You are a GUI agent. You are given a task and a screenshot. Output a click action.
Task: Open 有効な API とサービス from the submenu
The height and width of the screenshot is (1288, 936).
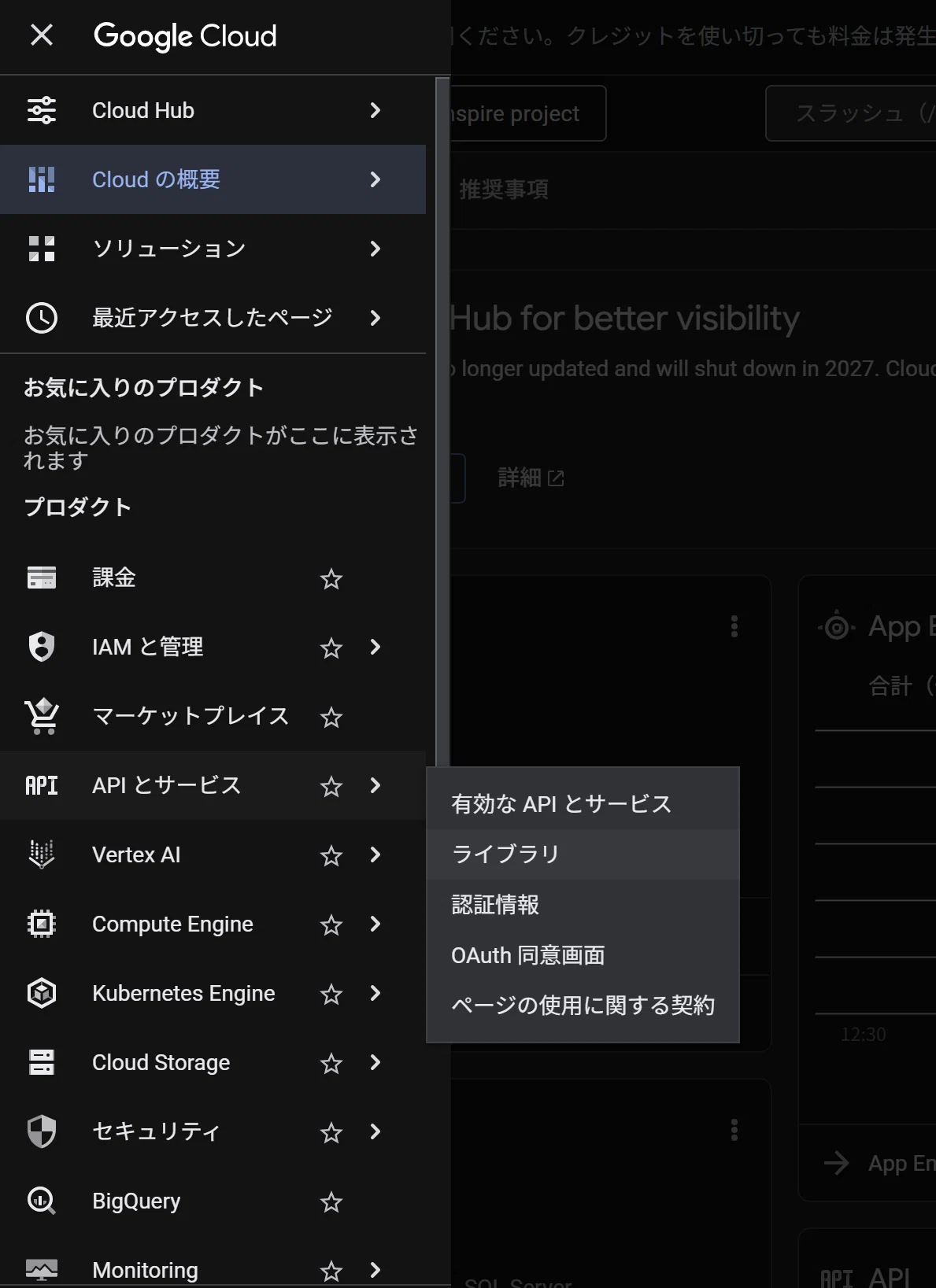coord(583,804)
